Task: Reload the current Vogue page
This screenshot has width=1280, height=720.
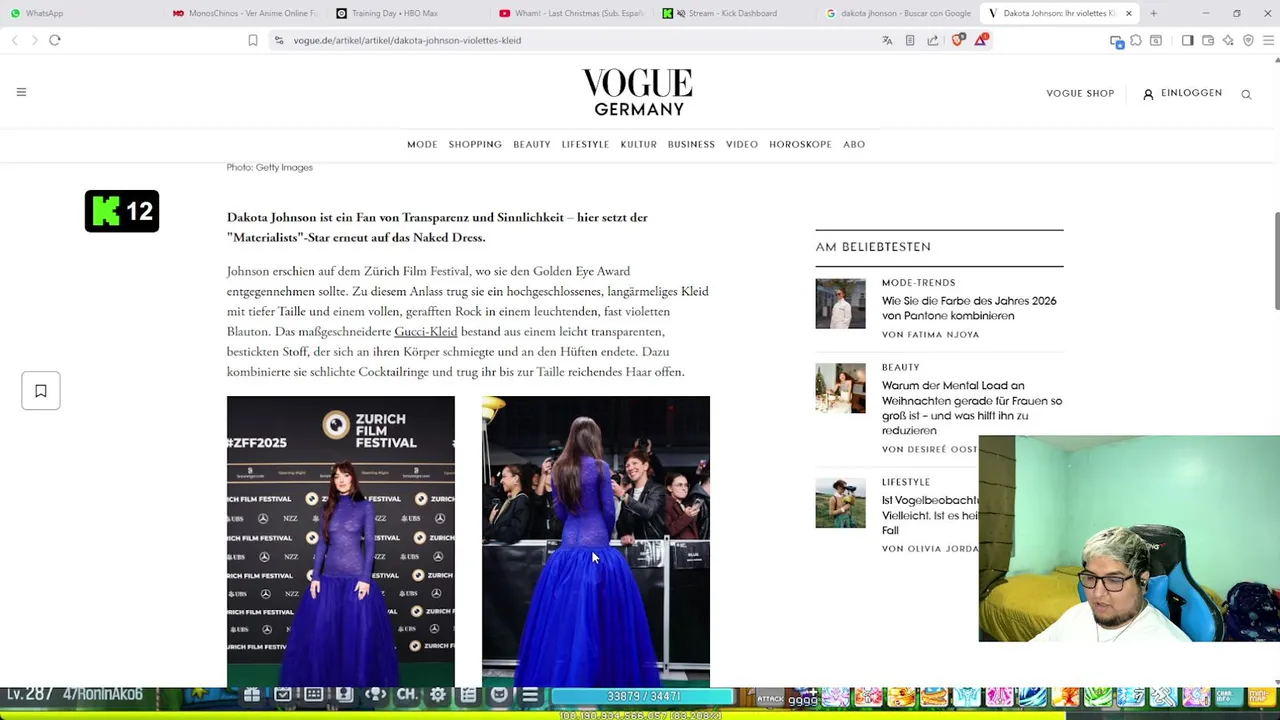Action: pos(55,40)
